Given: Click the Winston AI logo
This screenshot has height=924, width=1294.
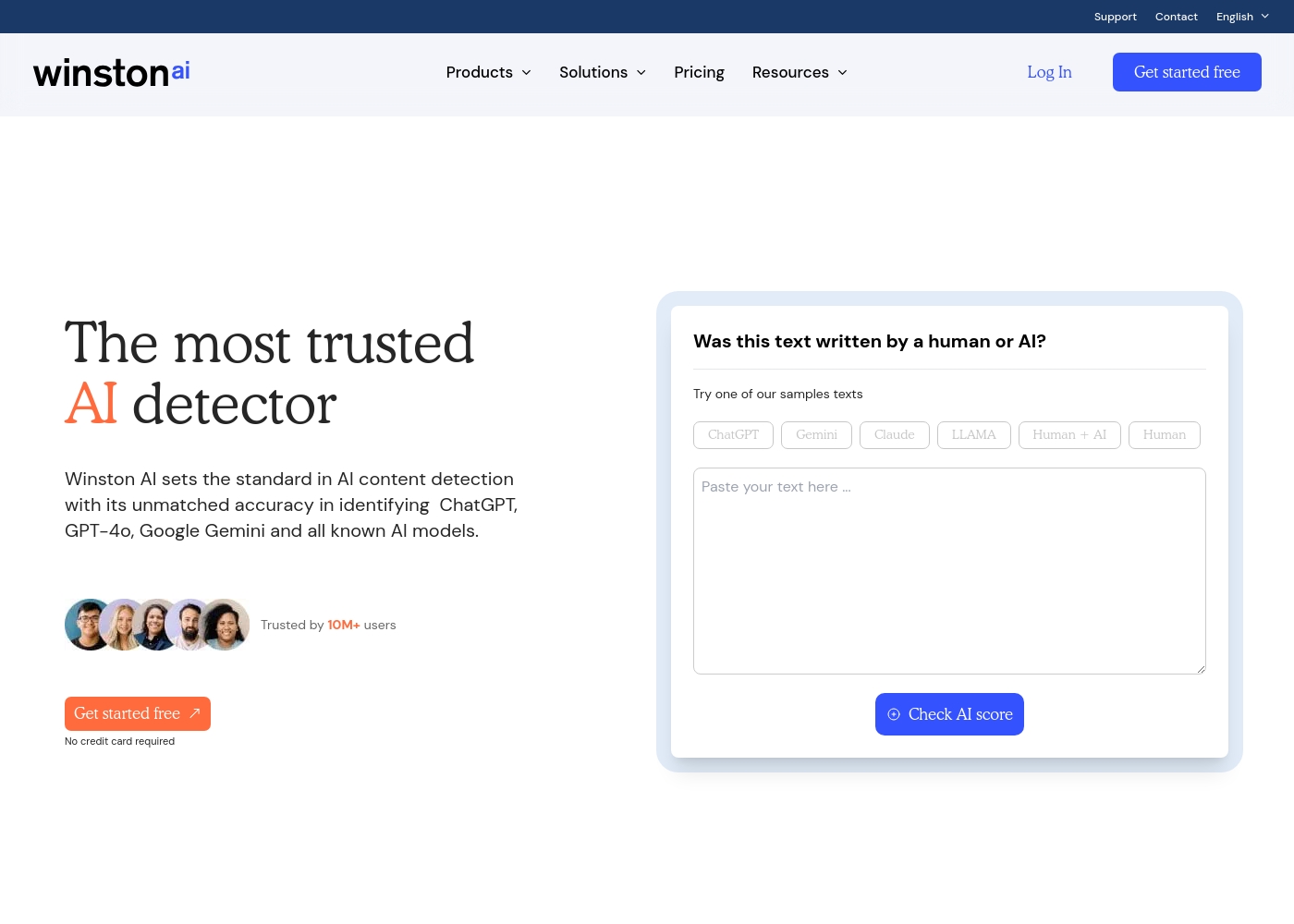Looking at the screenshot, I should tap(112, 73).
